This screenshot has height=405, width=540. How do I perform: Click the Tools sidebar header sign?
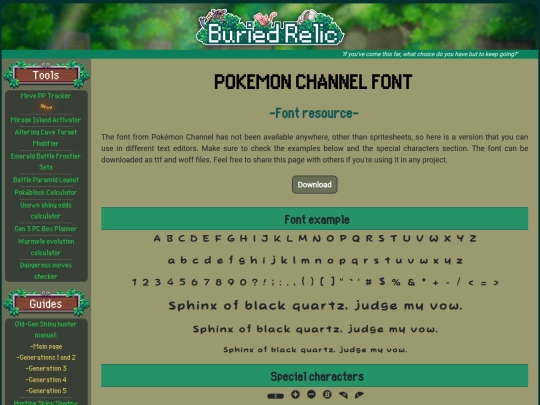pyautogui.click(x=46, y=75)
